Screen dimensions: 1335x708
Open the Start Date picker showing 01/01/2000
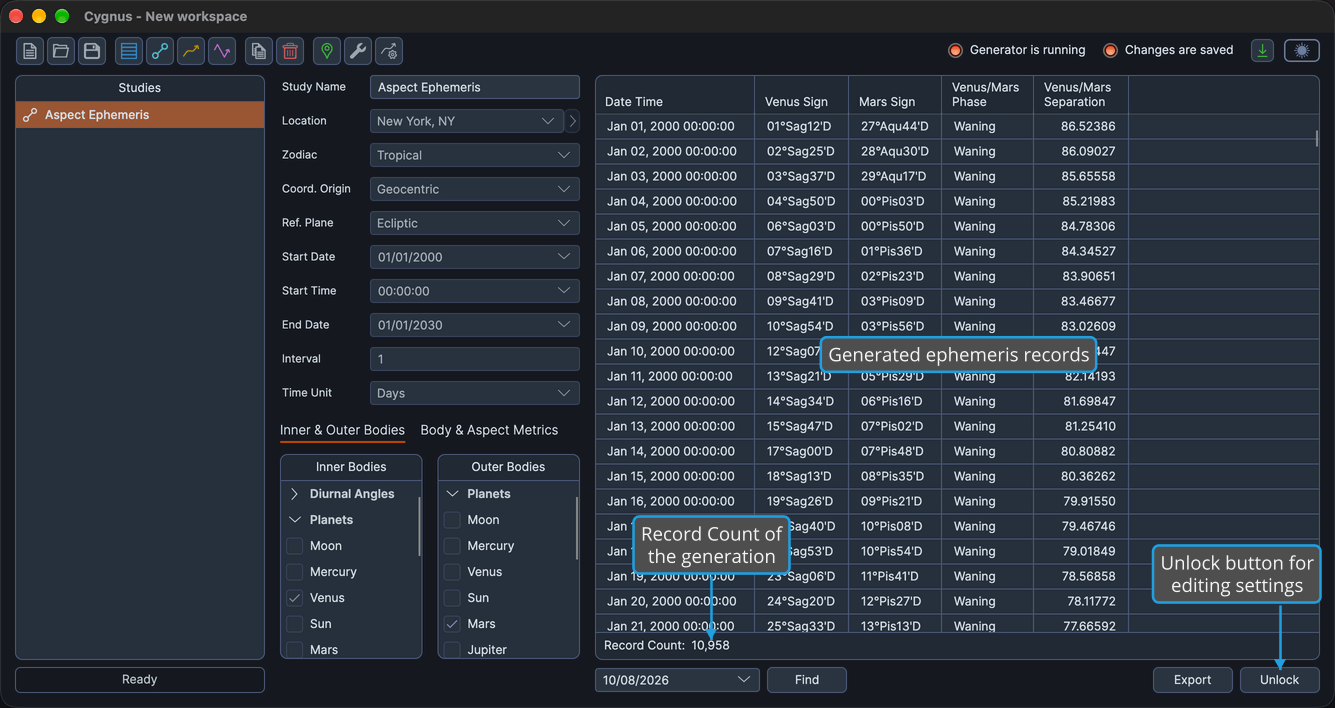(475, 257)
